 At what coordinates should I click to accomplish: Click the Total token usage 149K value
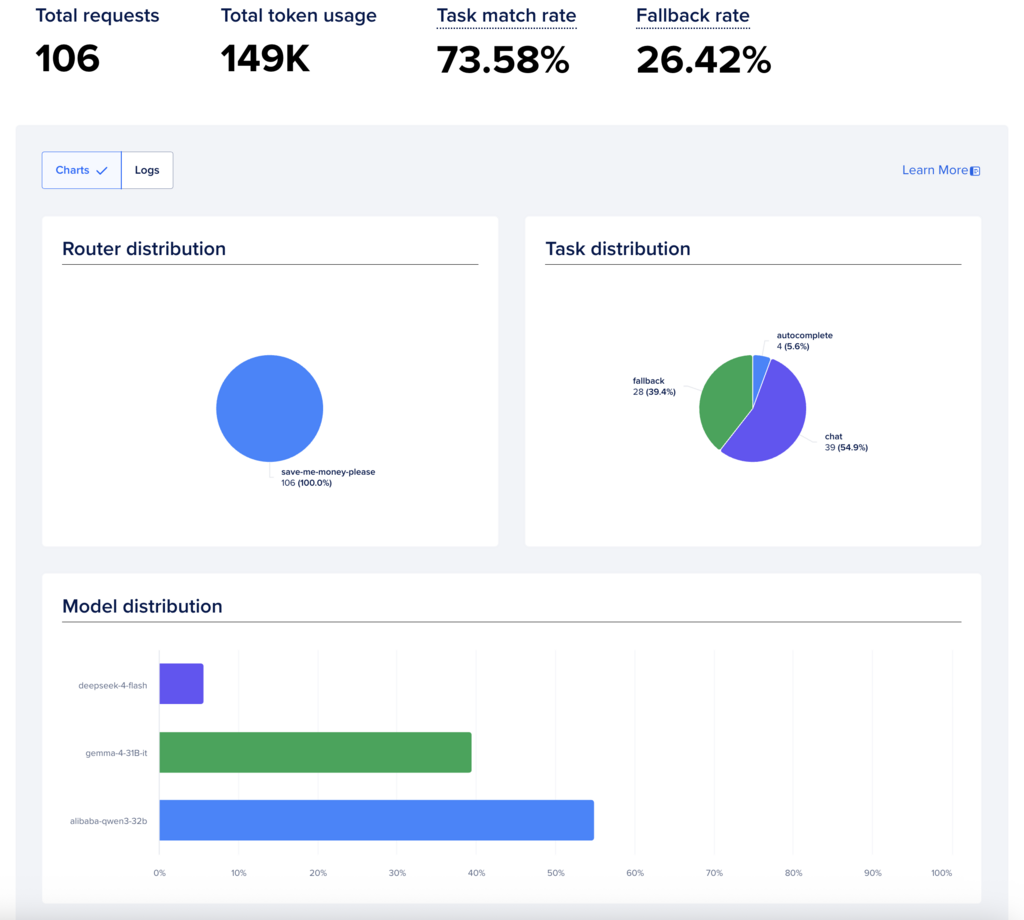(265, 59)
